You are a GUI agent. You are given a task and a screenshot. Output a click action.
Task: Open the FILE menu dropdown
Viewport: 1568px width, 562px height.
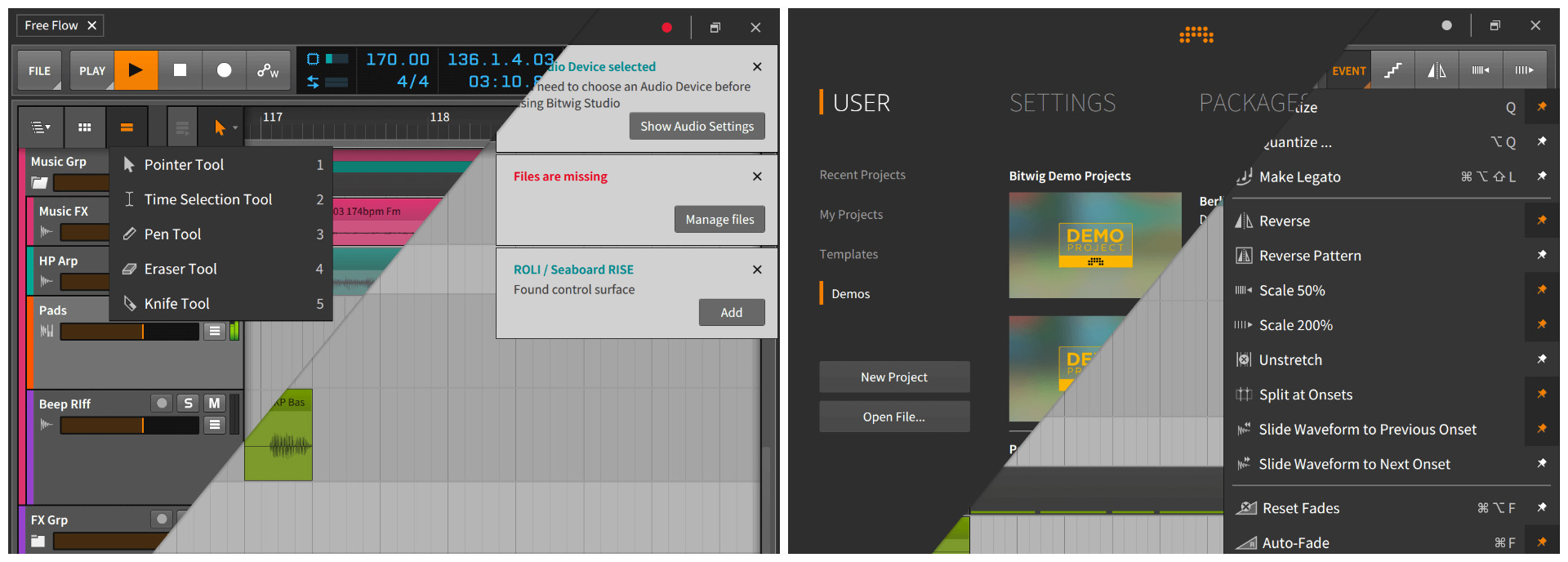(39, 71)
